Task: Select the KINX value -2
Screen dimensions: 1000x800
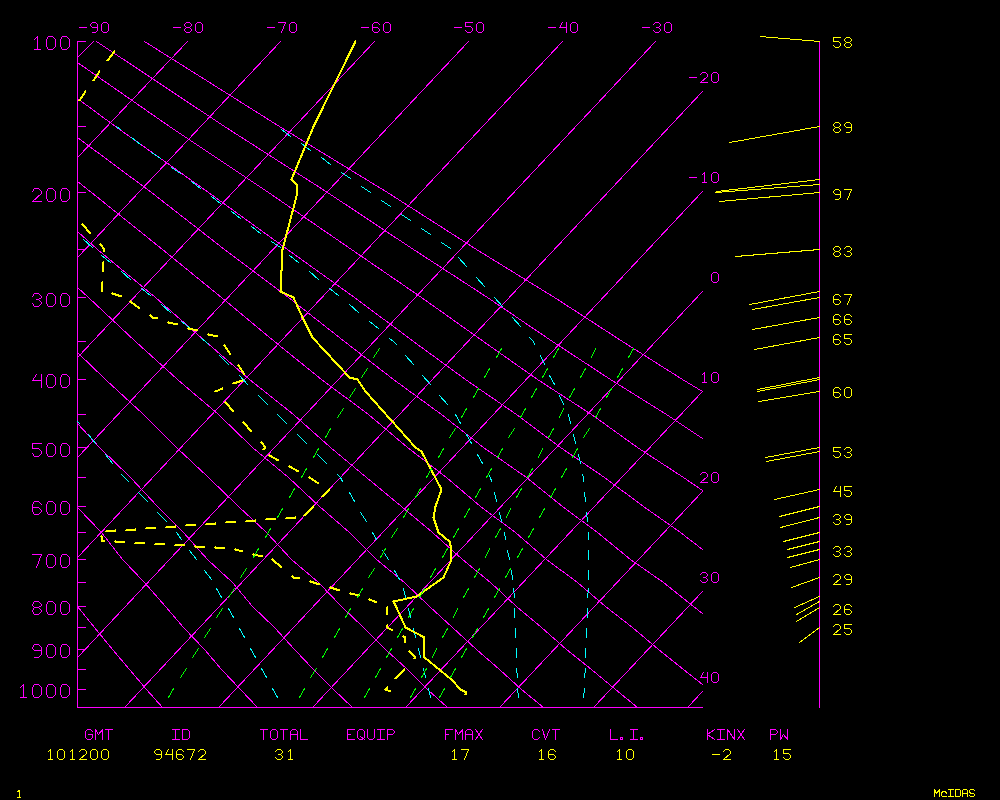Action: [721, 754]
